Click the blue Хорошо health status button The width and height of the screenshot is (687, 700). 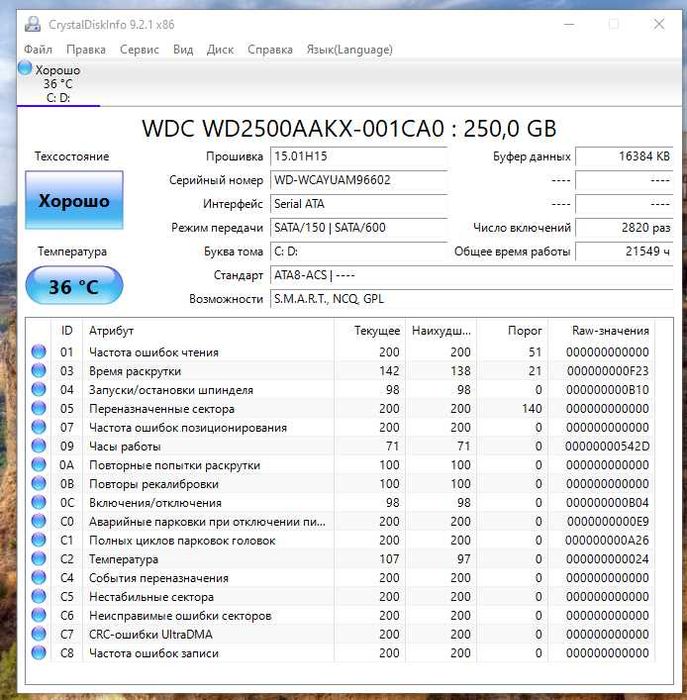click(74, 200)
